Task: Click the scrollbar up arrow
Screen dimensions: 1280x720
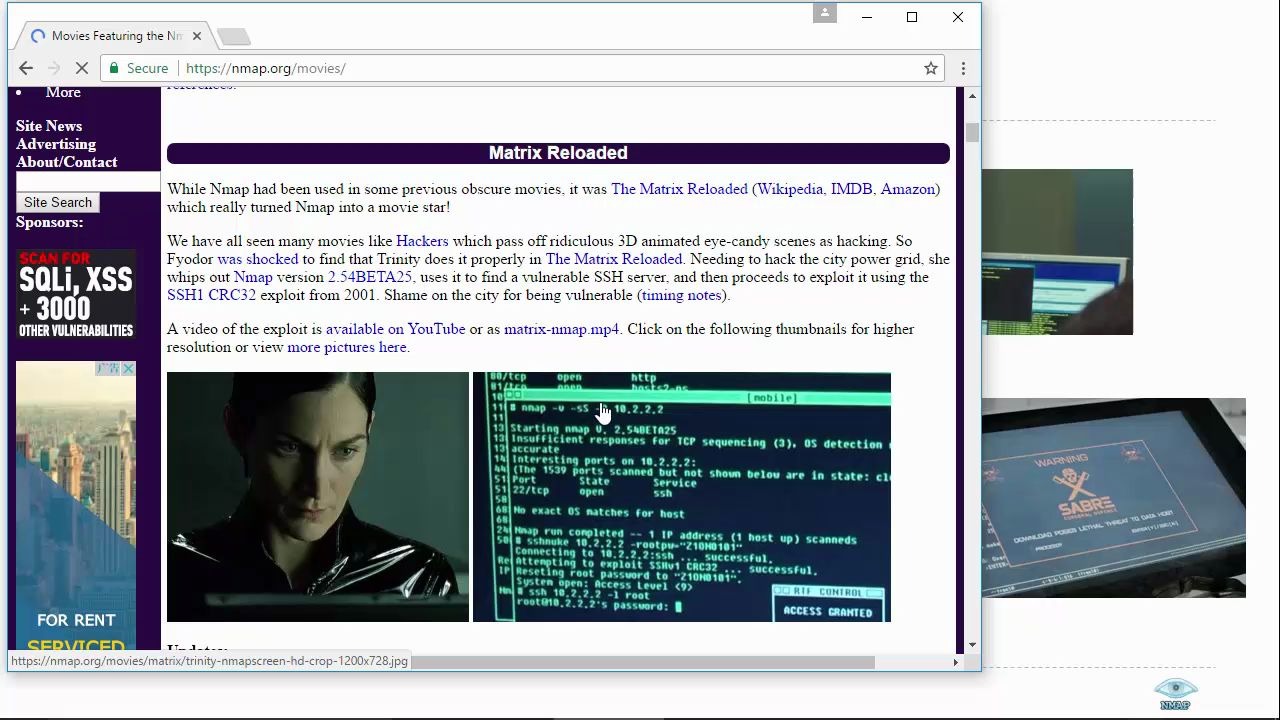Action: click(972, 96)
